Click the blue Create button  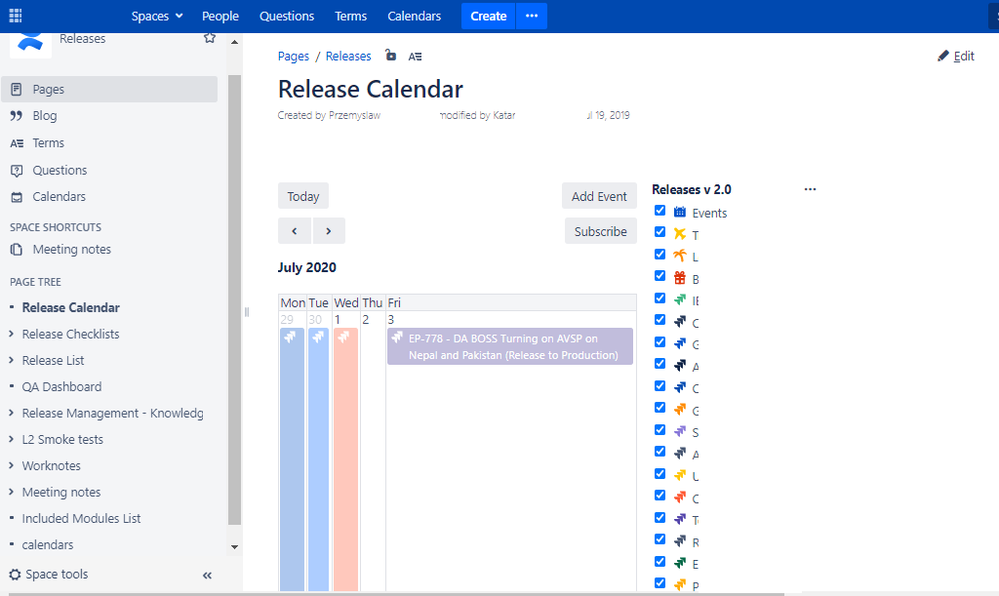pos(489,16)
